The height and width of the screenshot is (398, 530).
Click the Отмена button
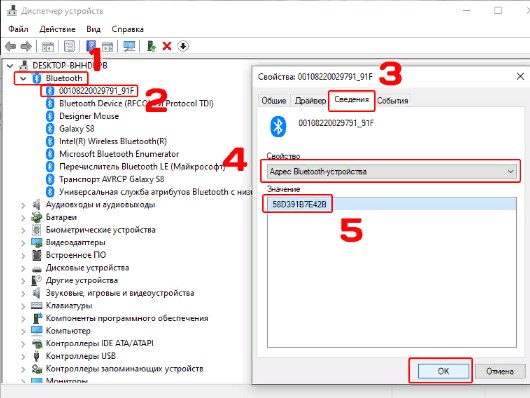tap(500, 371)
